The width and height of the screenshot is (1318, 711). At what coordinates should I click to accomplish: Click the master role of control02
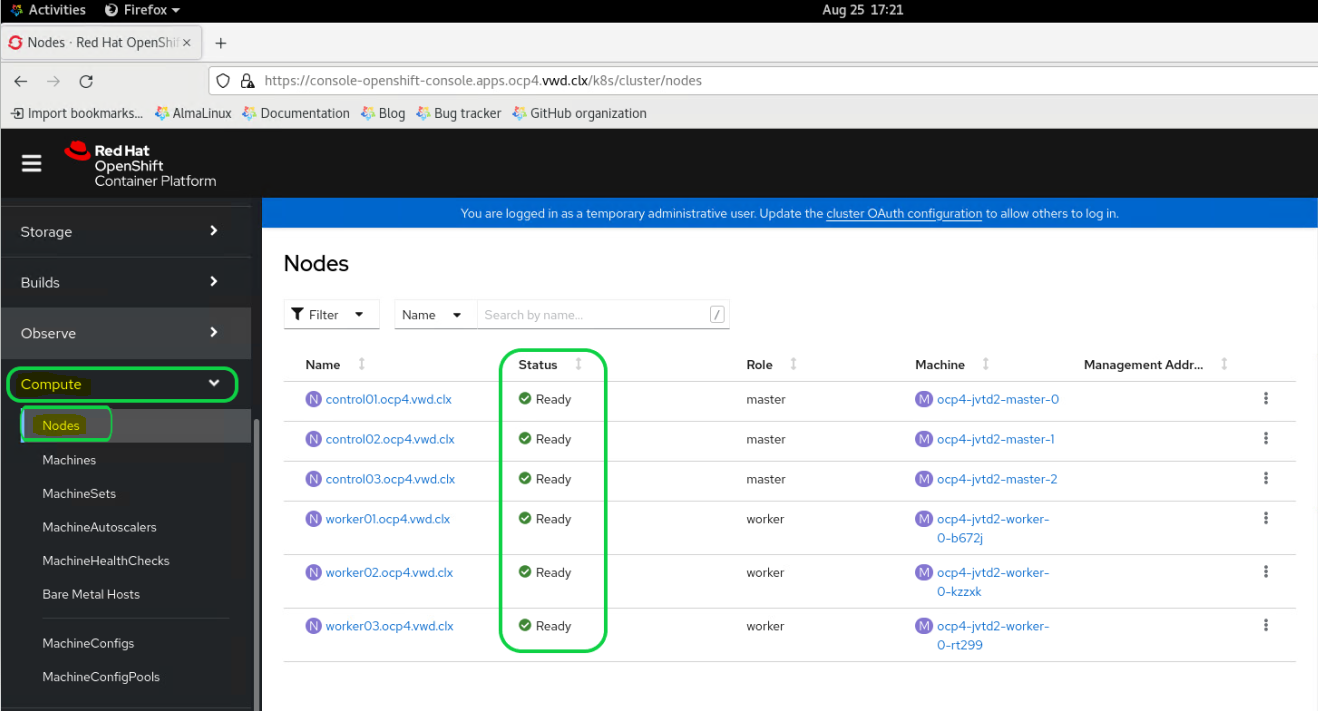pyautogui.click(x=766, y=439)
